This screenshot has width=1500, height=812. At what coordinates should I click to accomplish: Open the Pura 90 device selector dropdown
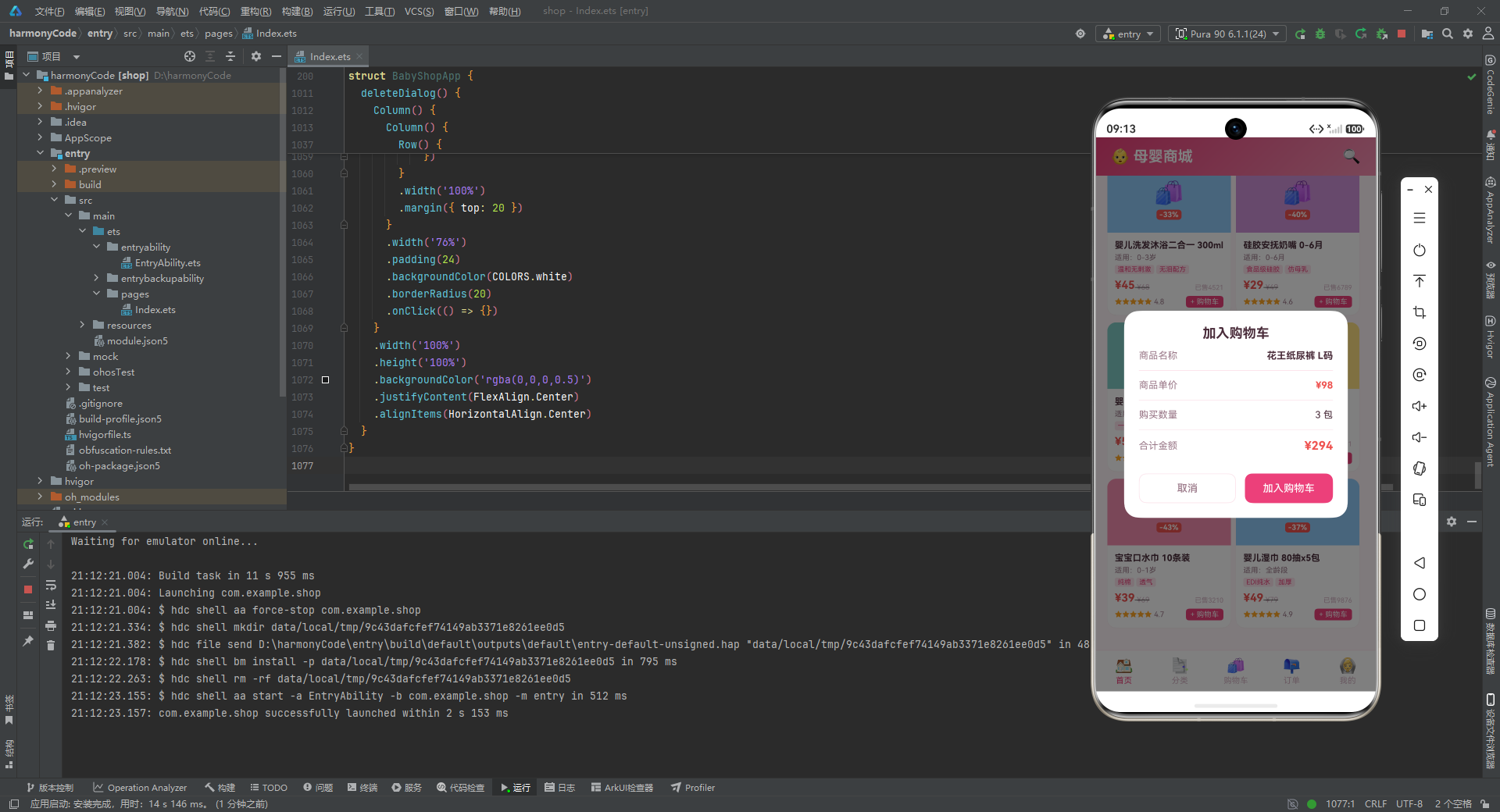point(1227,34)
